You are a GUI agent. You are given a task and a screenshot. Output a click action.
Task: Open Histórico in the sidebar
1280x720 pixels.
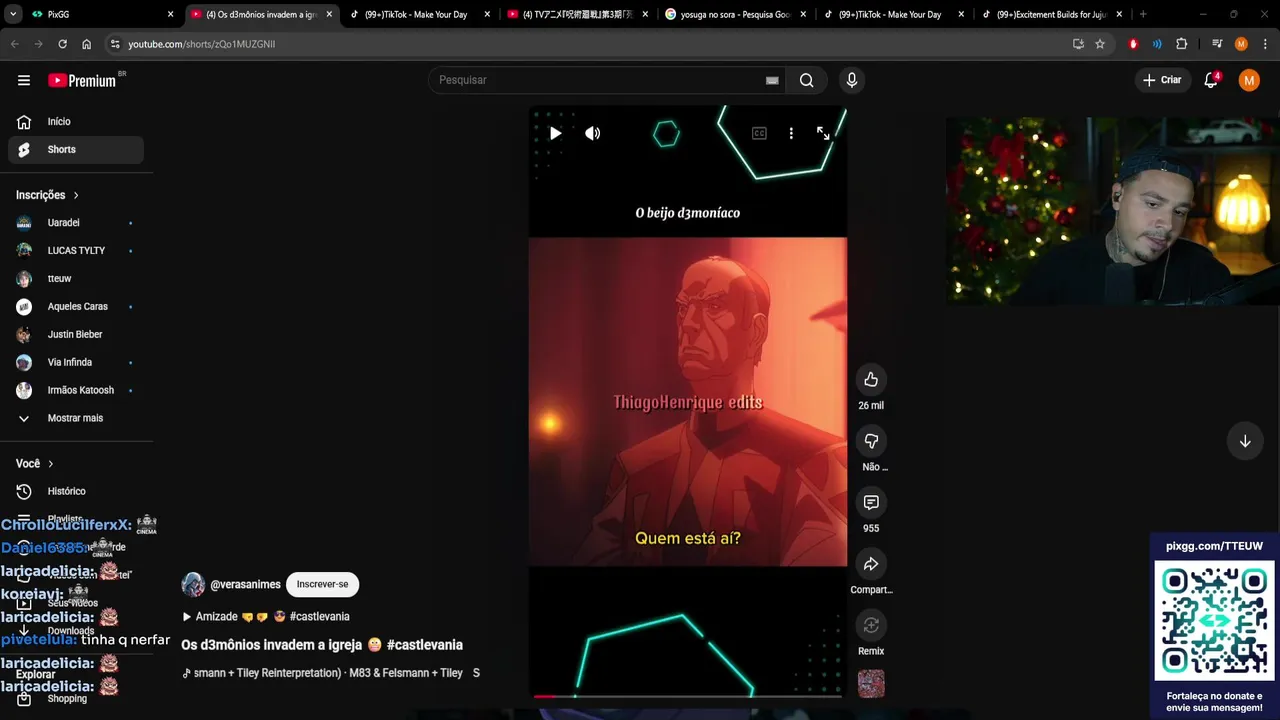(76, 491)
